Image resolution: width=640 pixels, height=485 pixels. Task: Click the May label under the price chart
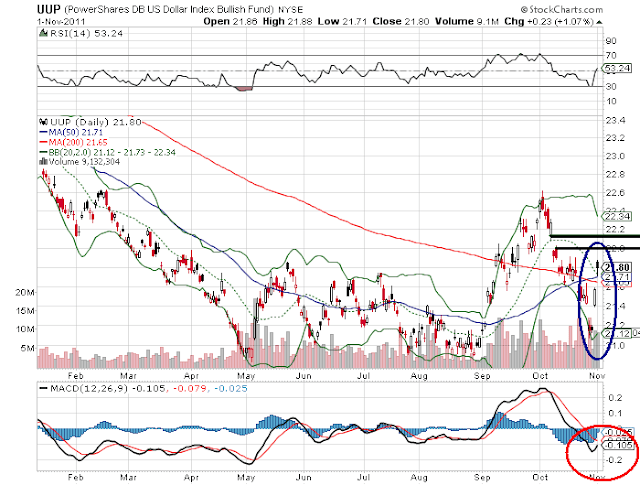click(x=246, y=376)
